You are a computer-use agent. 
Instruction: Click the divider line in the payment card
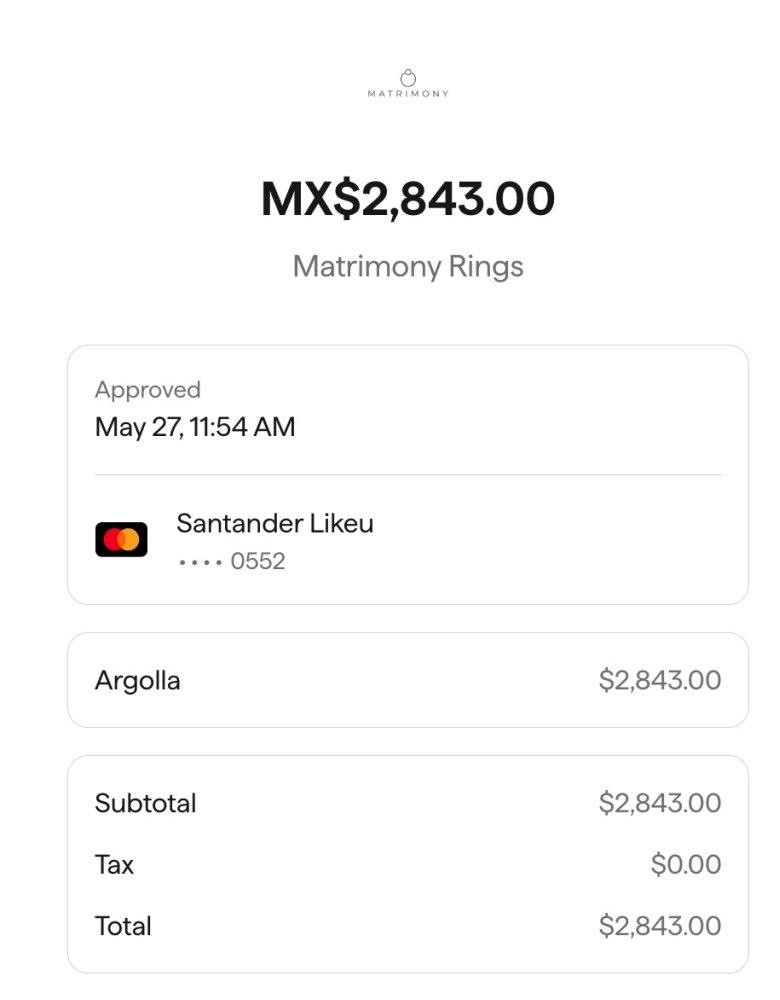click(x=408, y=475)
